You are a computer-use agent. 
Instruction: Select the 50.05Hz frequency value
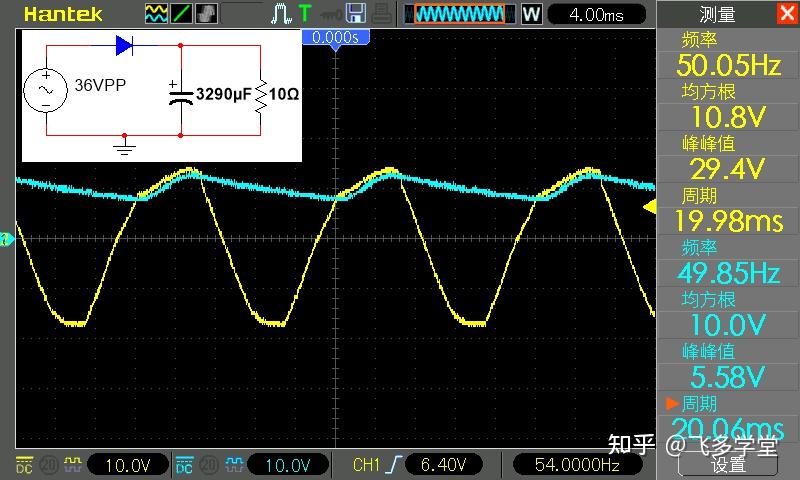pyautogui.click(x=729, y=65)
